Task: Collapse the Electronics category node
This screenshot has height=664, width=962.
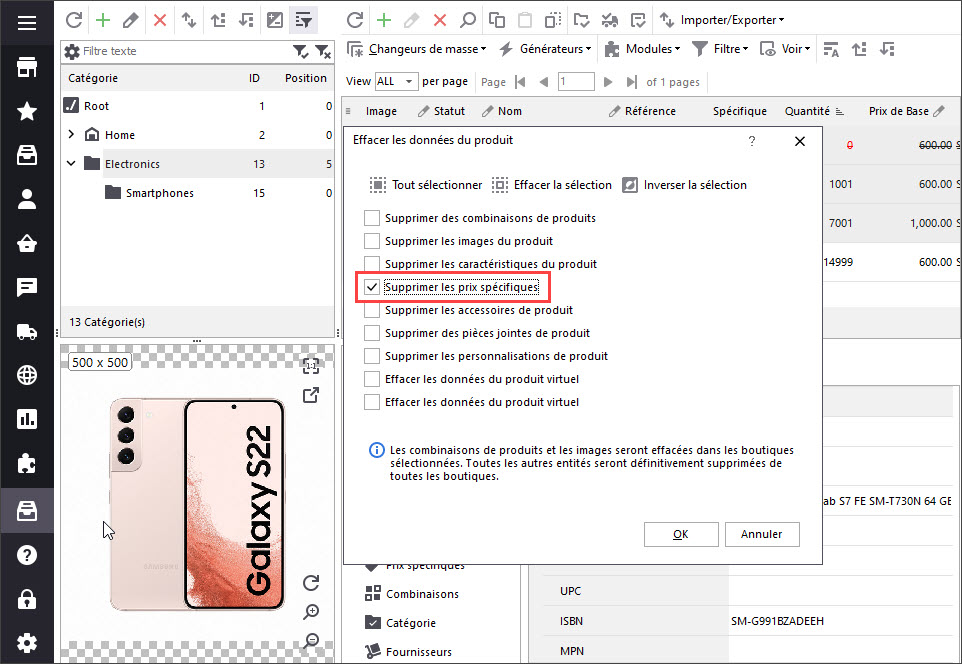Action: (x=71, y=163)
